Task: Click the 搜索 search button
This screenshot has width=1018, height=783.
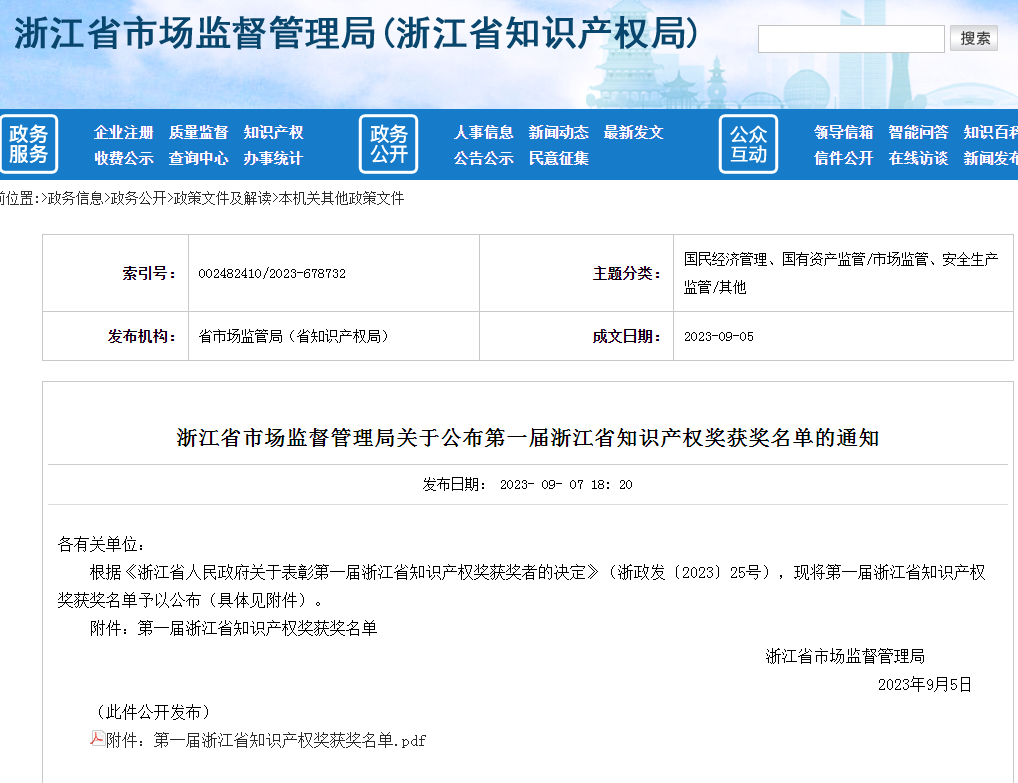Action: click(x=973, y=38)
